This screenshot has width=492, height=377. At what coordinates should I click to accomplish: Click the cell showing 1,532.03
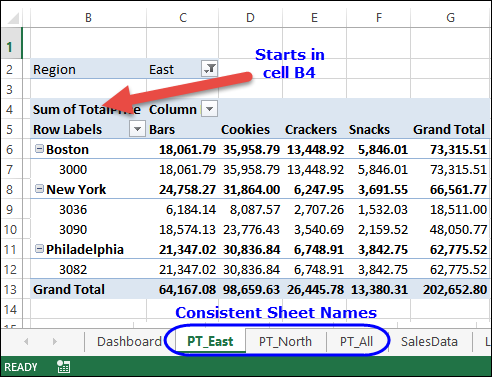pos(379,209)
